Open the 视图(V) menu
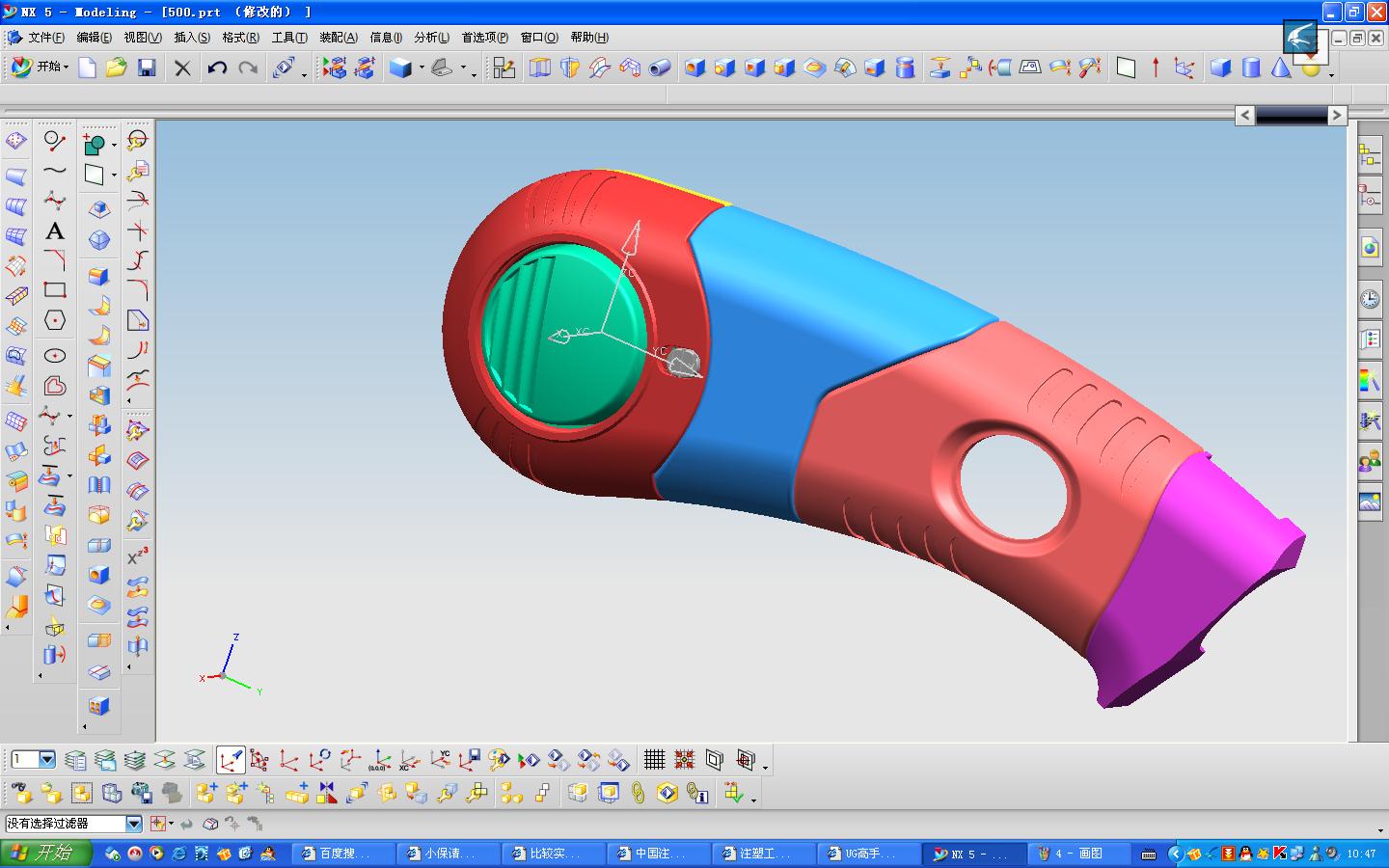Image resolution: width=1389 pixels, height=868 pixels. (143, 38)
